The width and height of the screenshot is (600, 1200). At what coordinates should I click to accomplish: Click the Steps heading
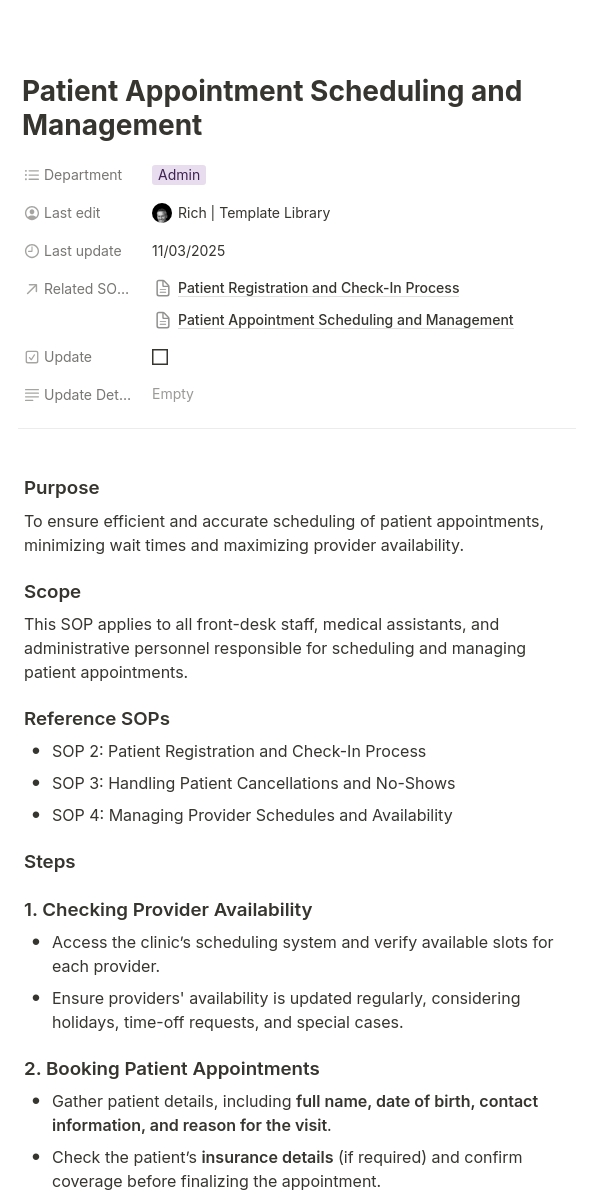[50, 862]
